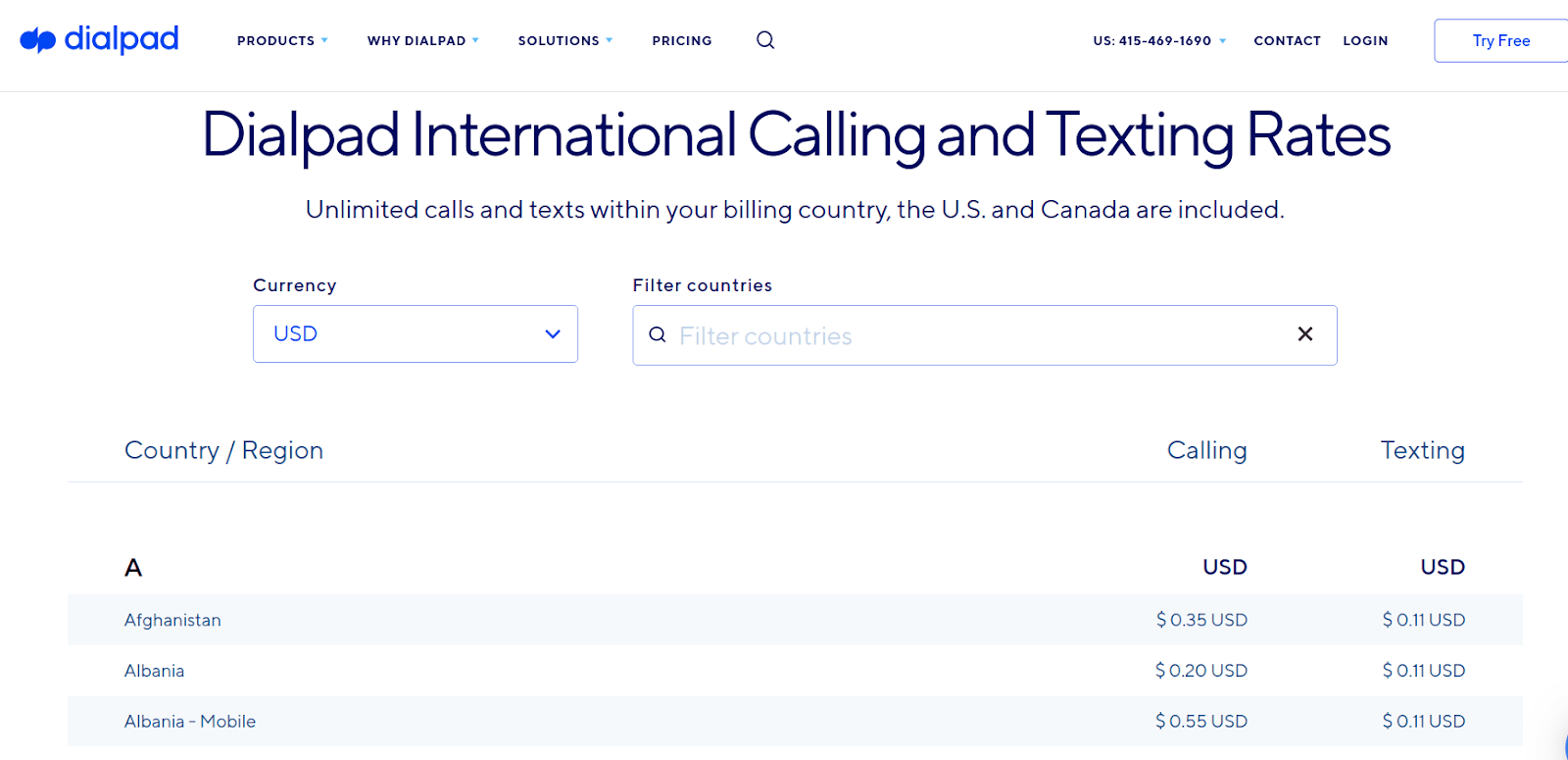
Task: Click the Try Free button
Action: click(x=1500, y=40)
